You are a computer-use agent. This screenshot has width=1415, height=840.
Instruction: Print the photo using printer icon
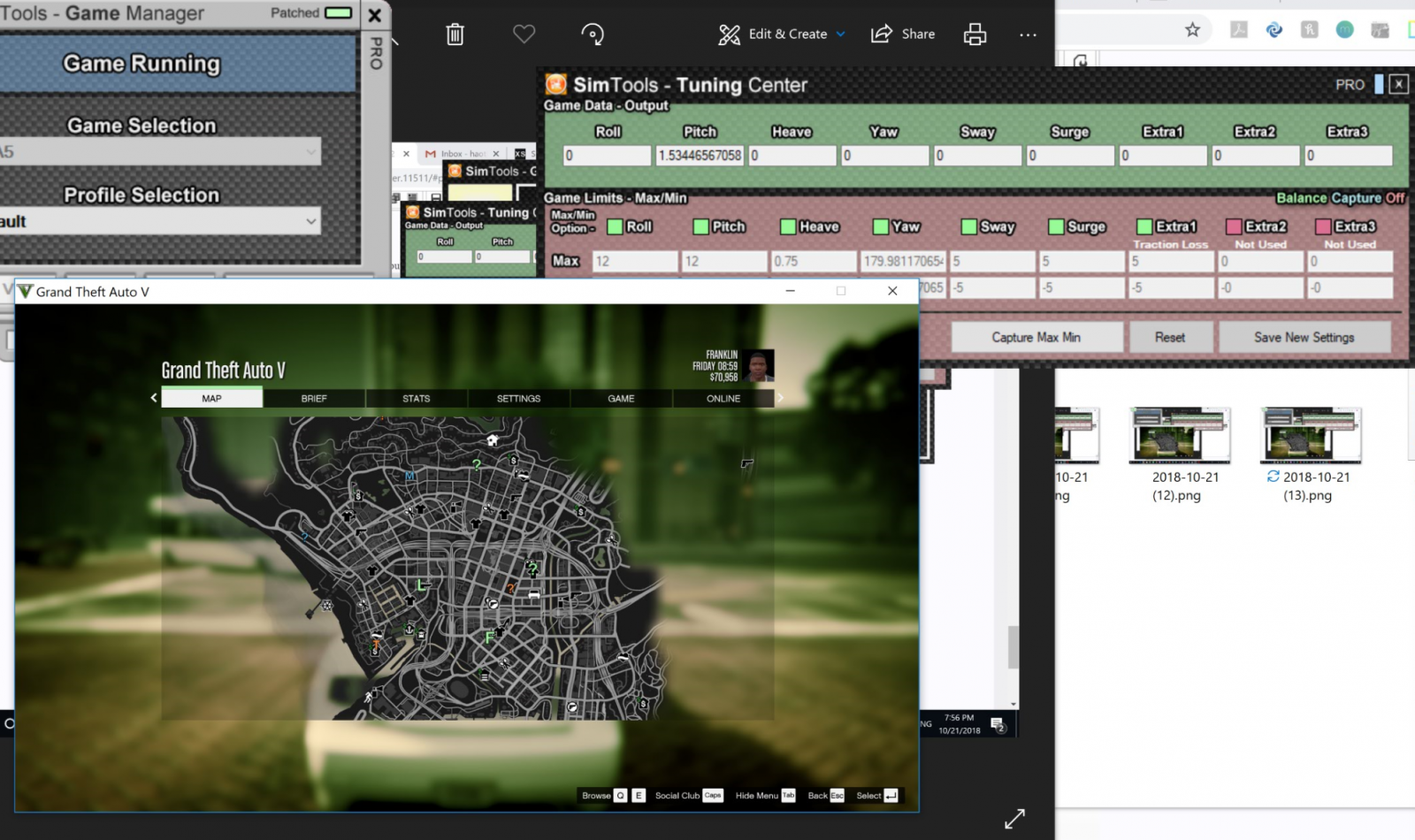pos(975,34)
